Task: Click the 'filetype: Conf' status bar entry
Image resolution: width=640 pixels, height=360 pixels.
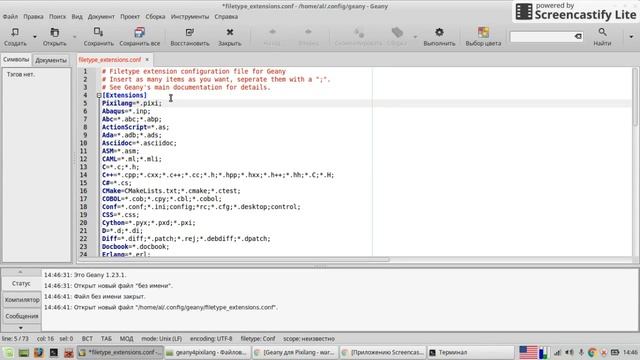Action: point(258,339)
